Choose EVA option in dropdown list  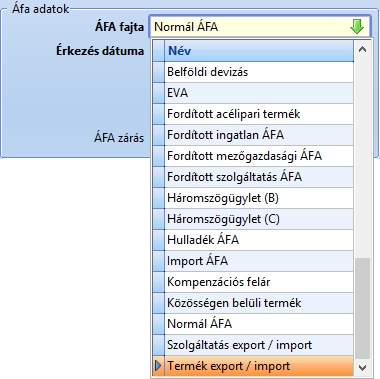259,93
